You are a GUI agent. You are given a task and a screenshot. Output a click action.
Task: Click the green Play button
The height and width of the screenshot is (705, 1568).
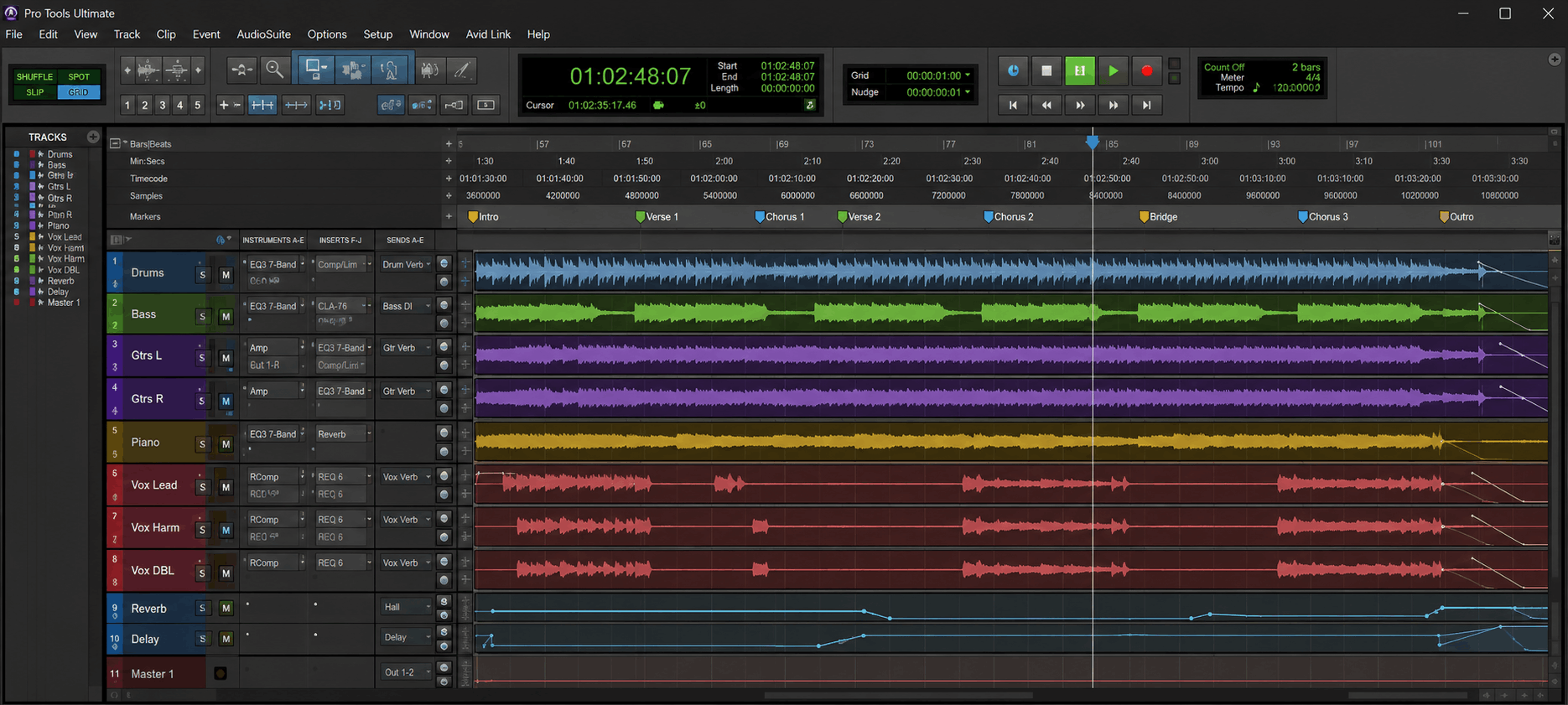point(1113,71)
